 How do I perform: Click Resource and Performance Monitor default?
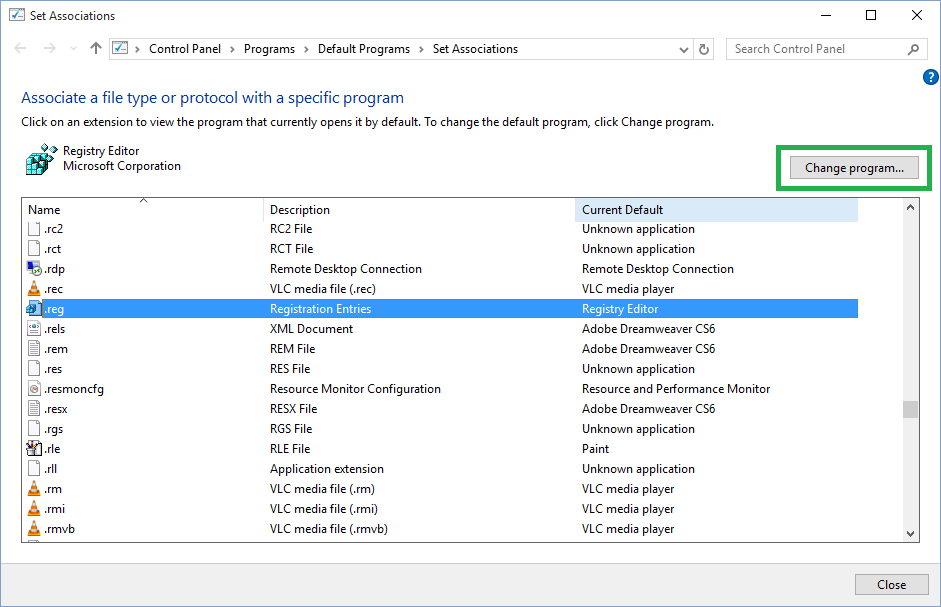tap(676, 389)
